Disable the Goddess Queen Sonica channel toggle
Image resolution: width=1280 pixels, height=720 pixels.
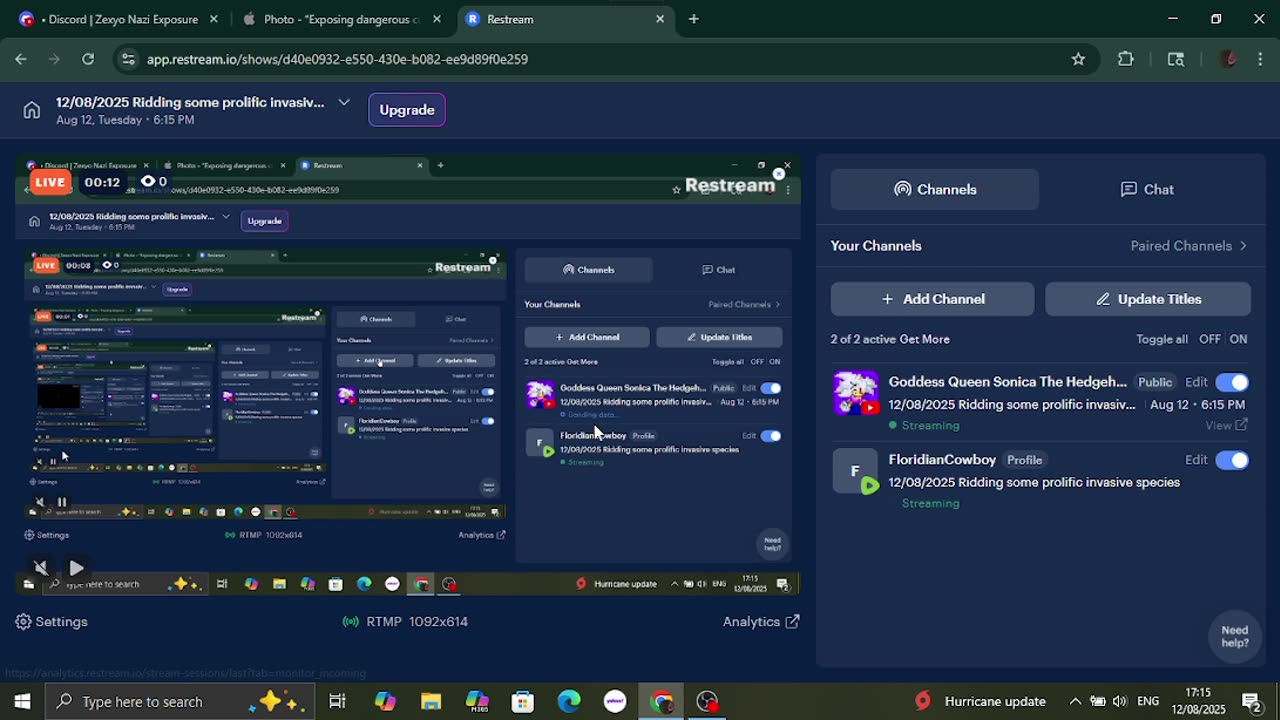coord(1232,382)
